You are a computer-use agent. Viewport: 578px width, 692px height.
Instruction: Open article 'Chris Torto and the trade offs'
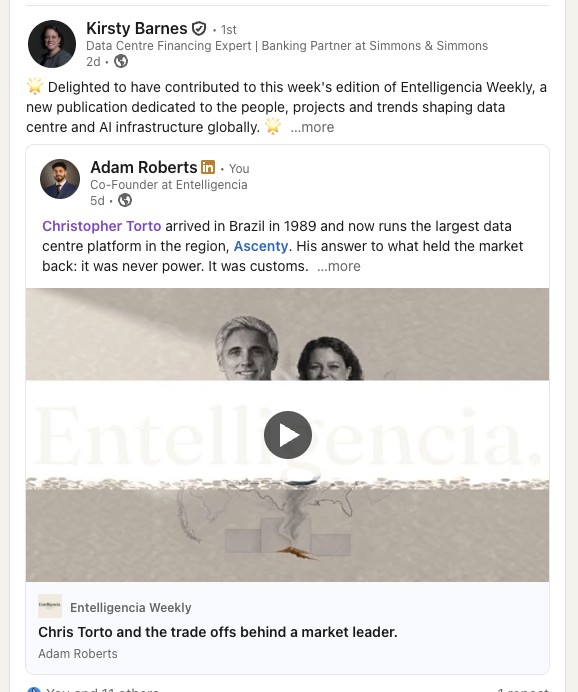click(218, 632)
